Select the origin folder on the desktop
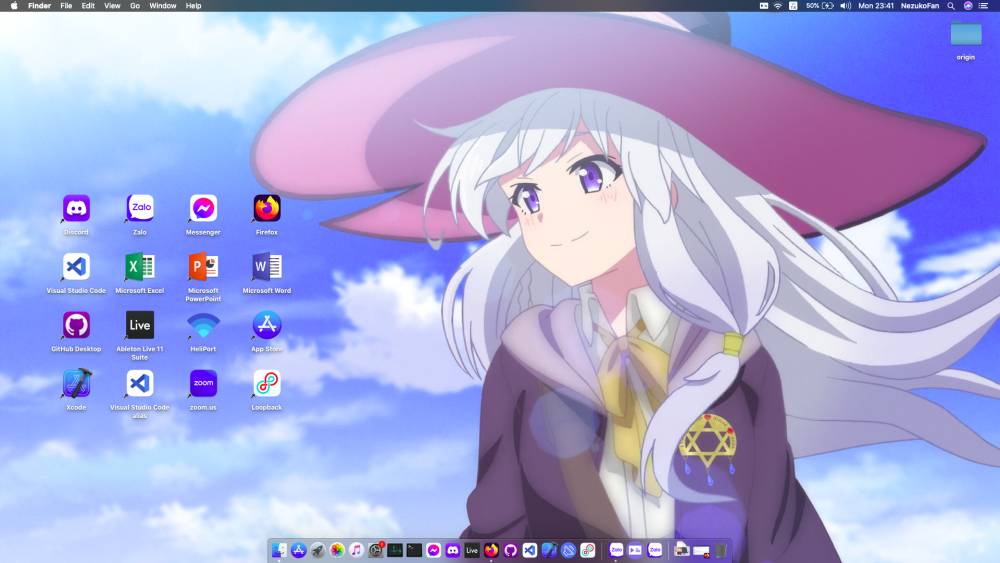This screenshot has width=1000, height=563. (966, 34)
